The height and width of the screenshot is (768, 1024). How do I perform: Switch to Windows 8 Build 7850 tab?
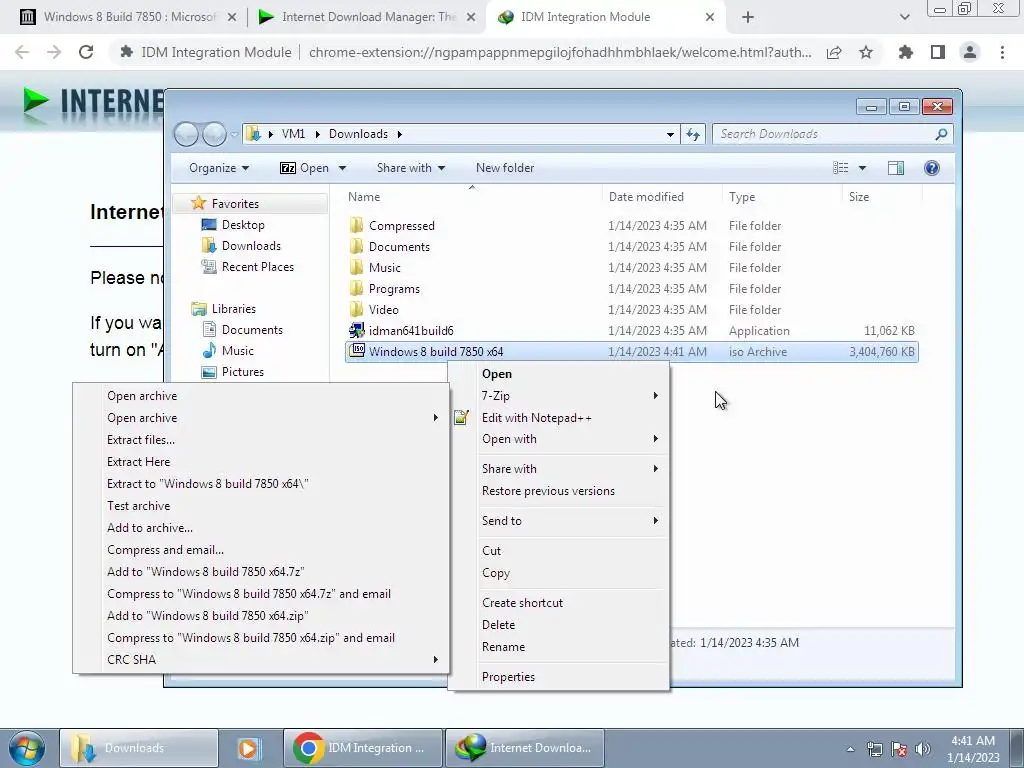(x=128, y=17)
